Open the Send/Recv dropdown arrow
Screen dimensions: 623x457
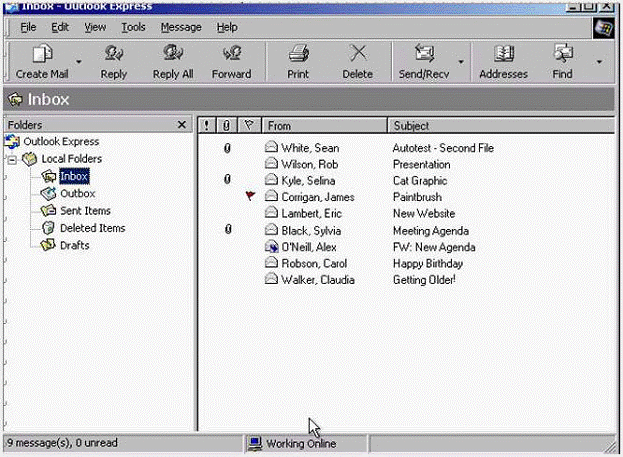coord(461,62)
